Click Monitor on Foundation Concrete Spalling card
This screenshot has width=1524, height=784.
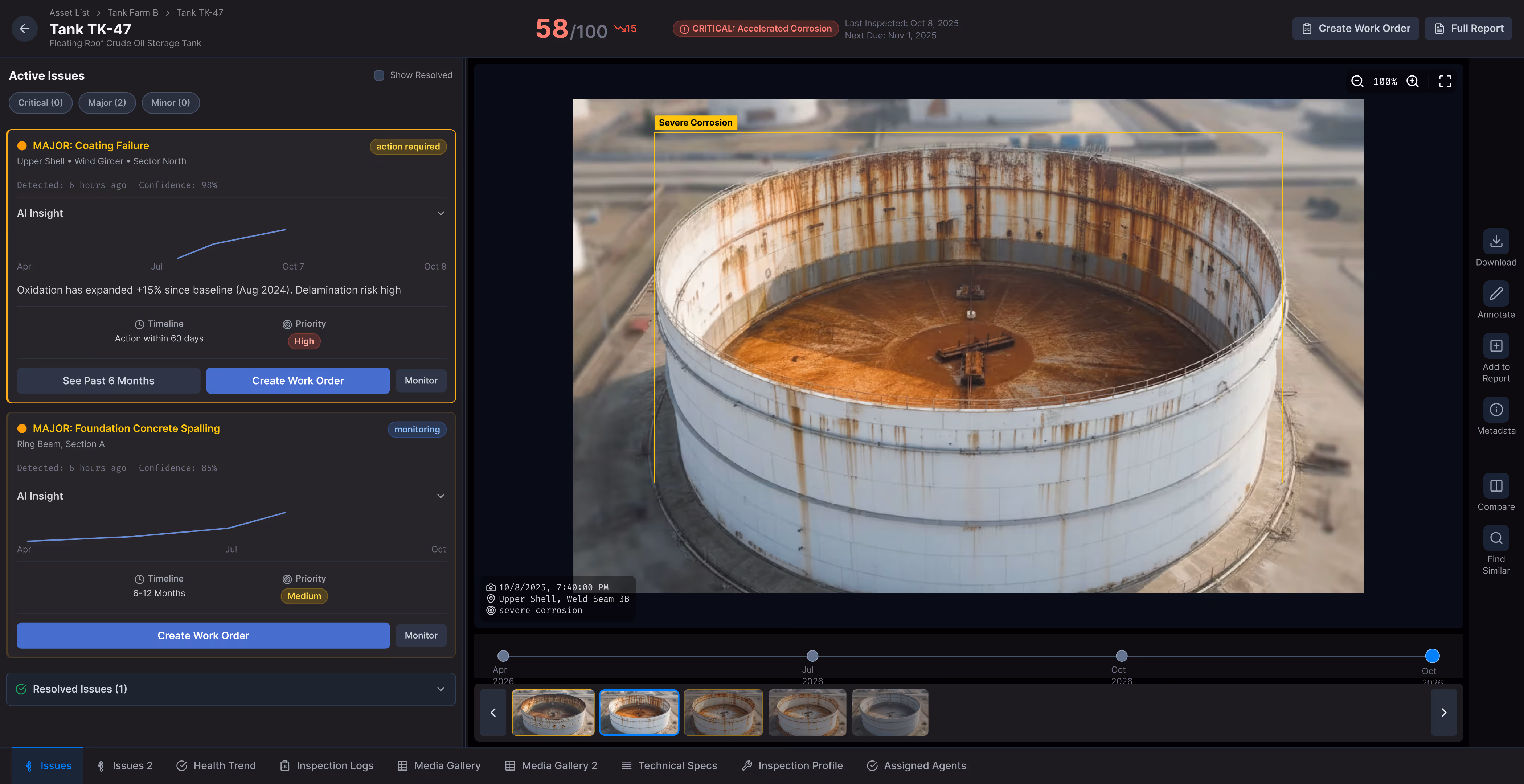coord(421,636)
